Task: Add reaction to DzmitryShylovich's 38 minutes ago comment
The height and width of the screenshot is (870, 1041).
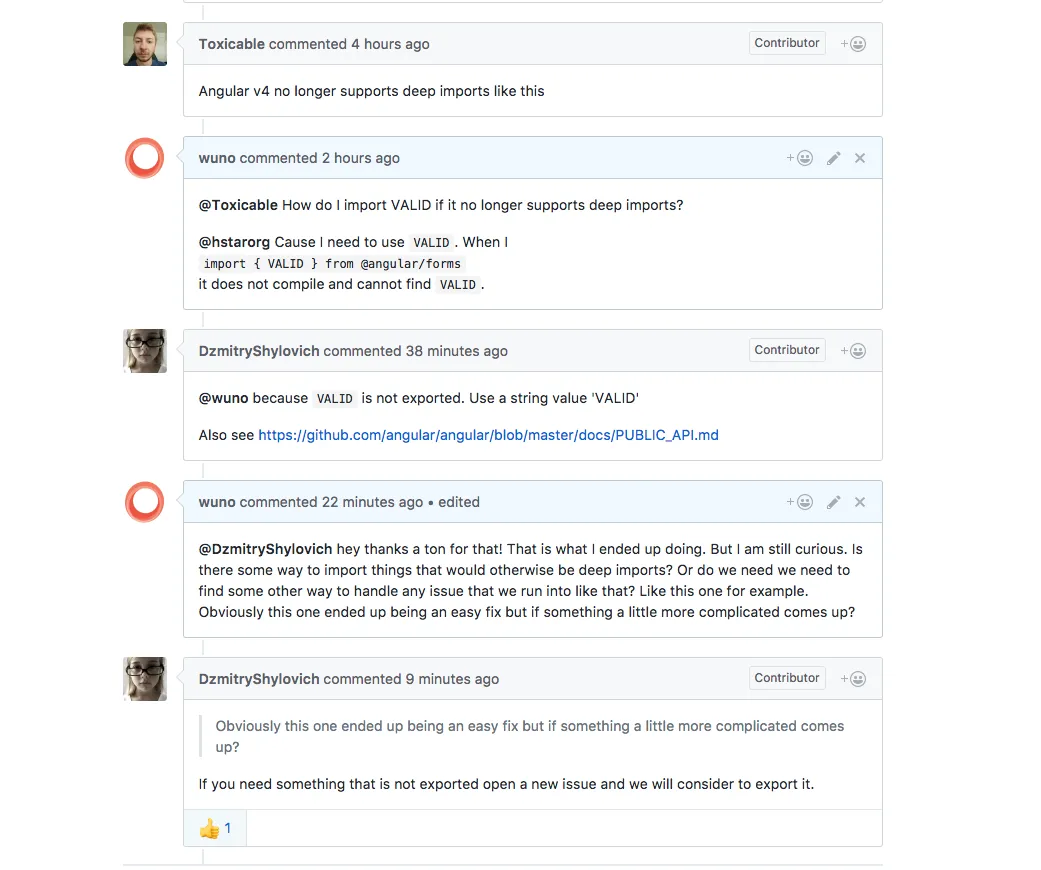Action: coord(853,351)
